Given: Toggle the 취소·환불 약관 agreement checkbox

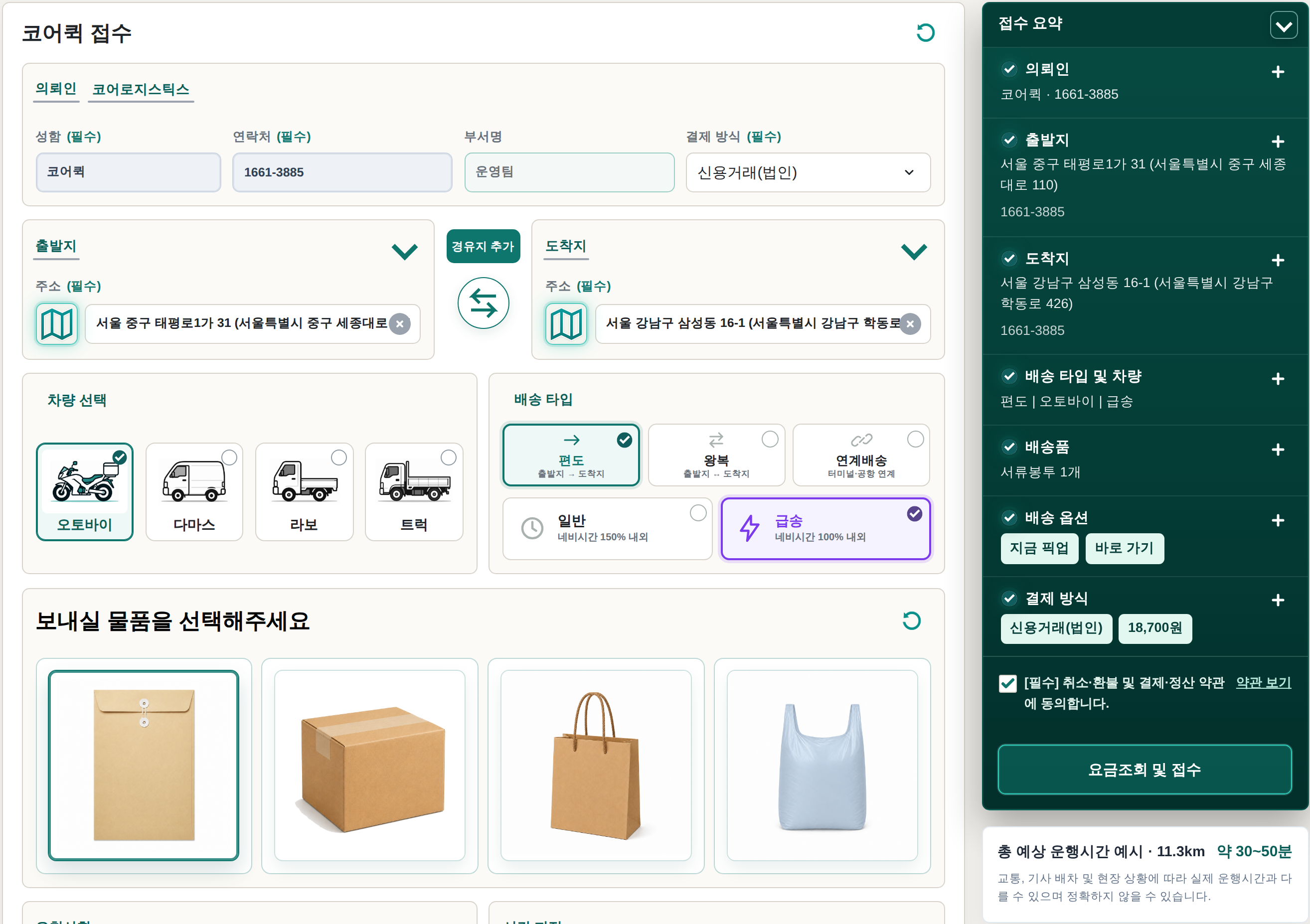Looking at the screenshot, I should (x=1007, y=683).
